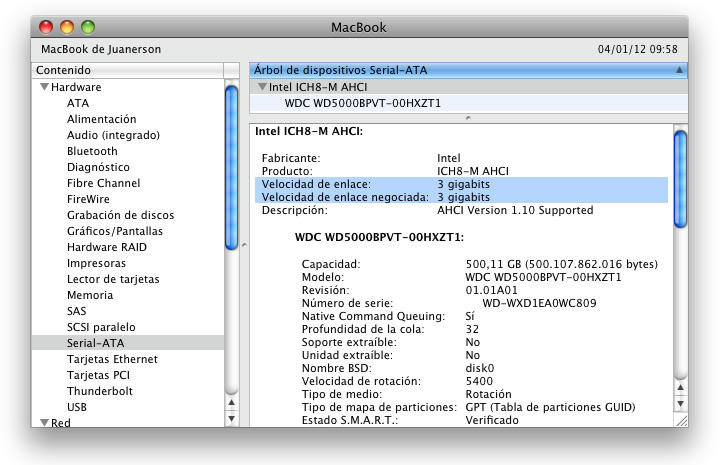Click the details pane blue scrollbar thumb
The width and height of the screenshot is (720, 465).
tap(680, 179)
